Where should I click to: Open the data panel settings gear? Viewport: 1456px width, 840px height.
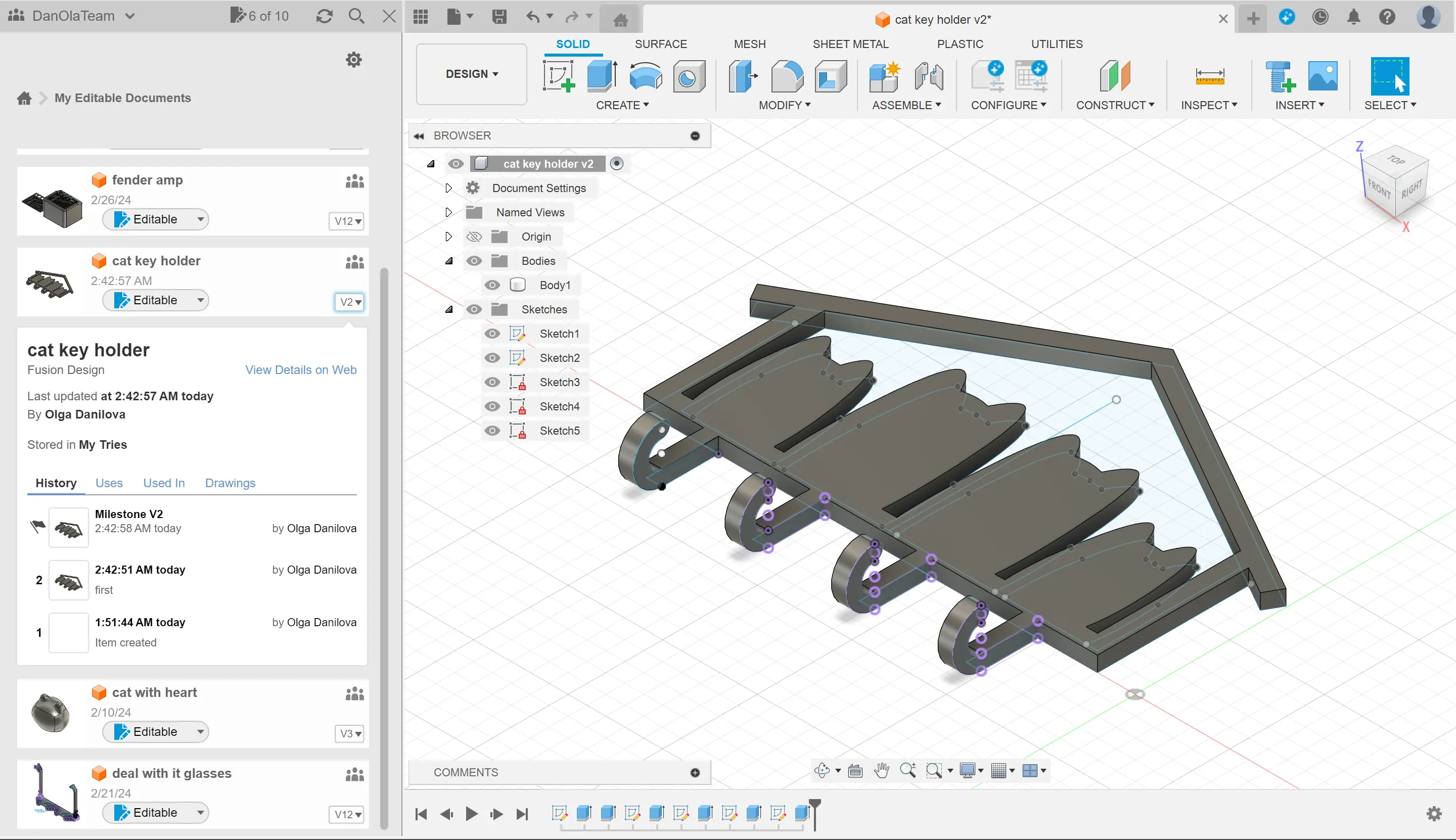(353, 60)
